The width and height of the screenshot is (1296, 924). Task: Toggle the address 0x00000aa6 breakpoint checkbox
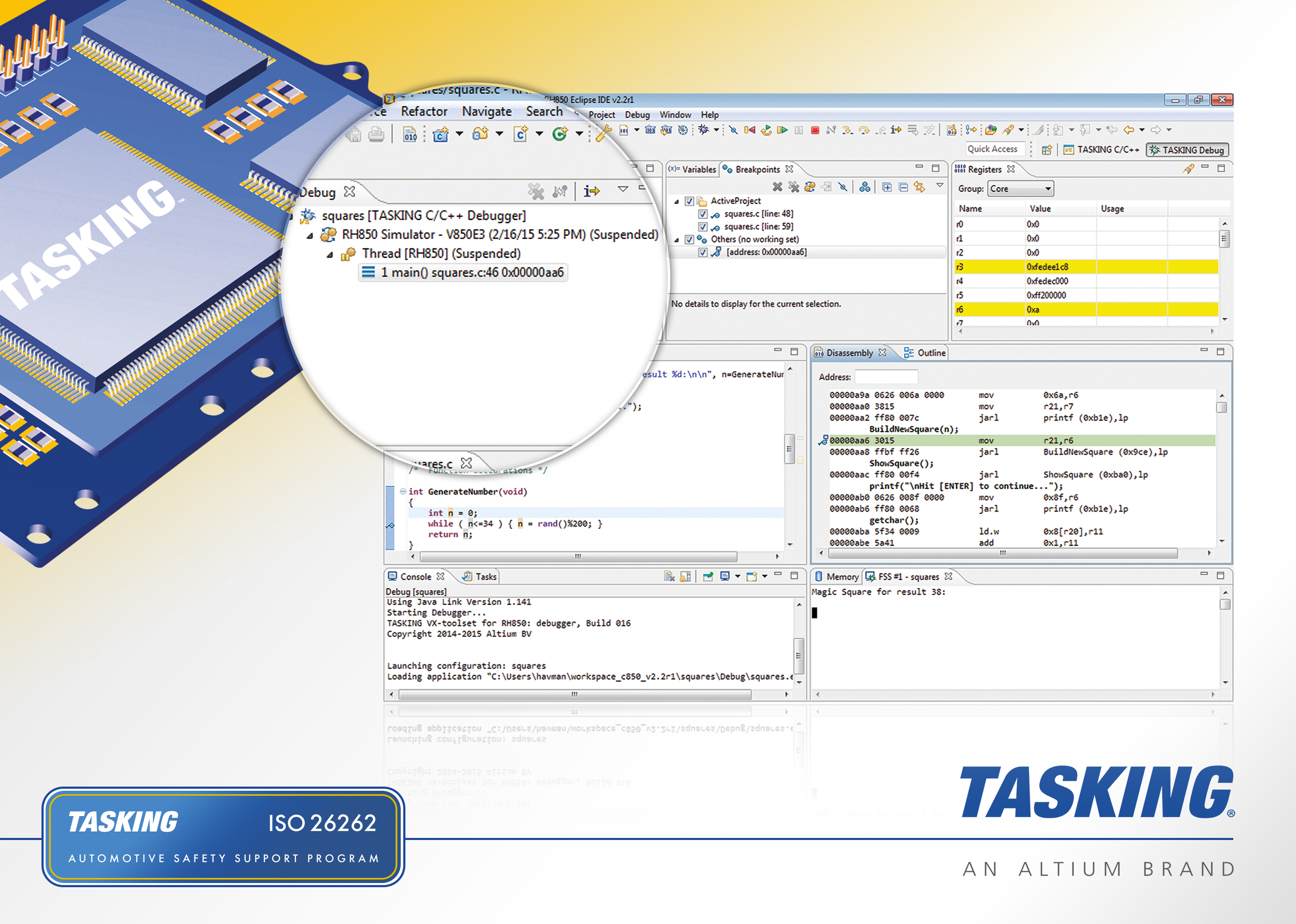(x=703, y=252)
